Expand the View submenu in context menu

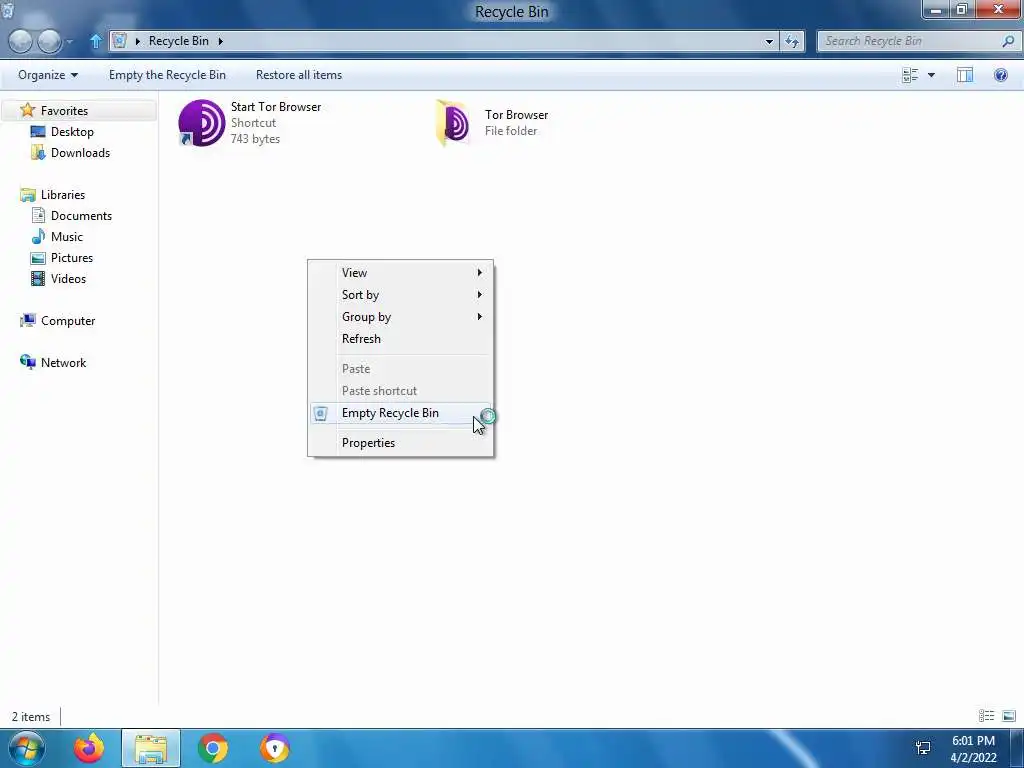pyautogui.click(x=479, y=272)
